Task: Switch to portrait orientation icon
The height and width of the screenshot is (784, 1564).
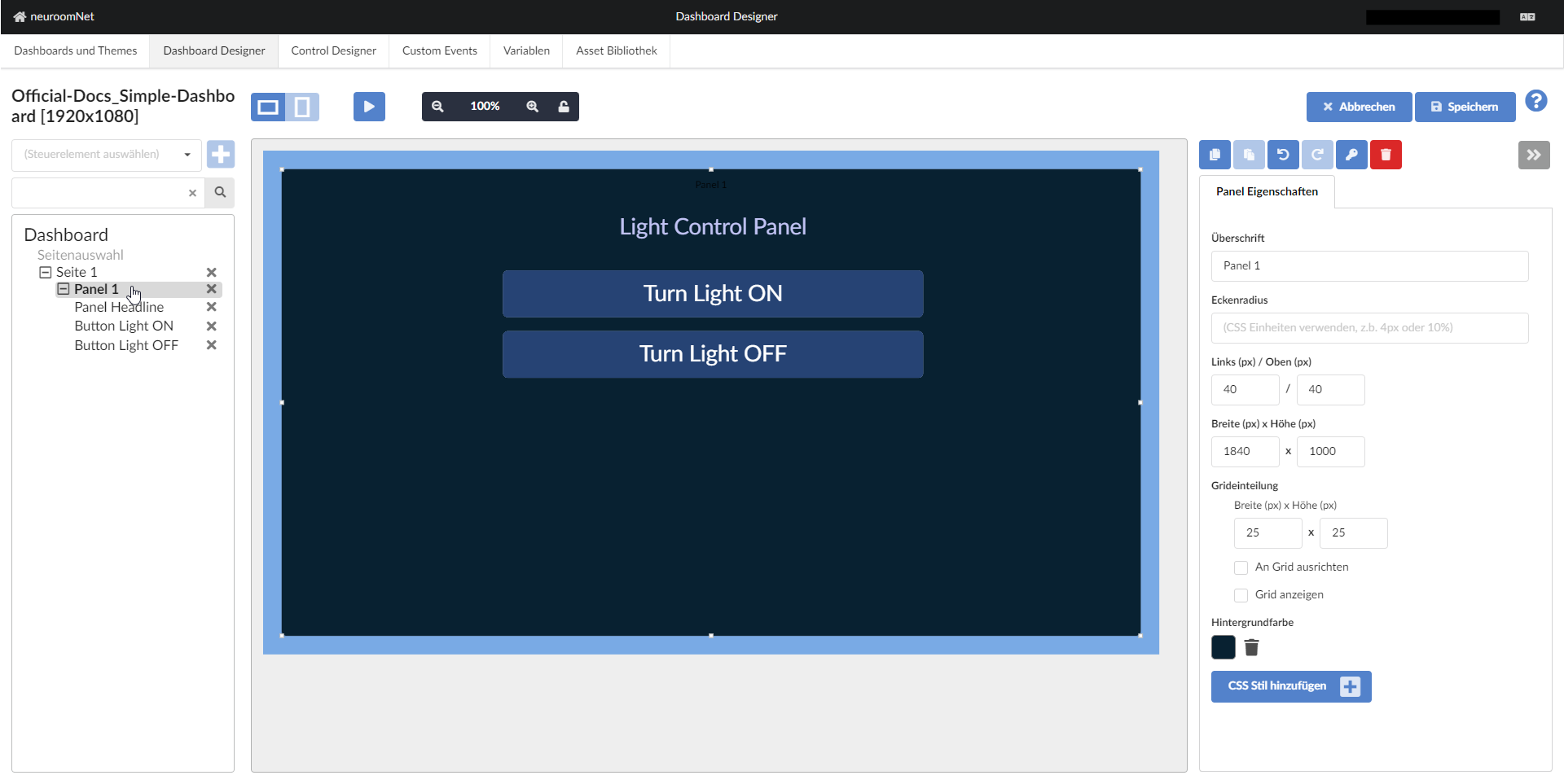Action: [302, 106]
